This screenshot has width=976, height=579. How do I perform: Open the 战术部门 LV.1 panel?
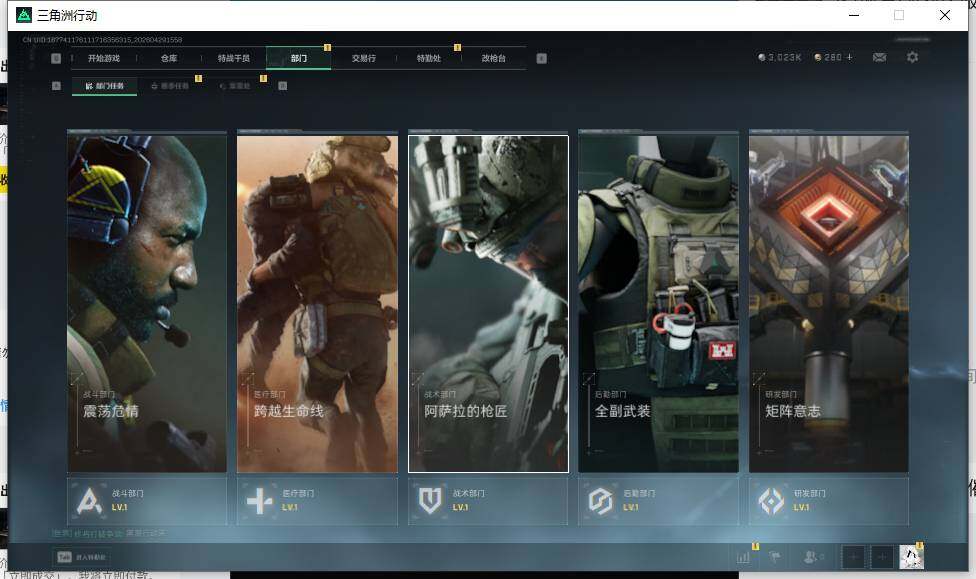click(x=488, y=501)
